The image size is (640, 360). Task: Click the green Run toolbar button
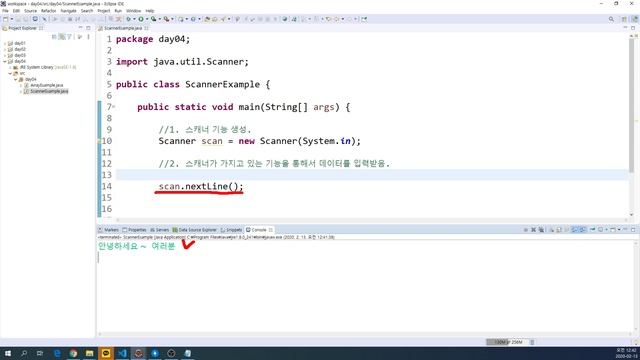pos(141,19)
